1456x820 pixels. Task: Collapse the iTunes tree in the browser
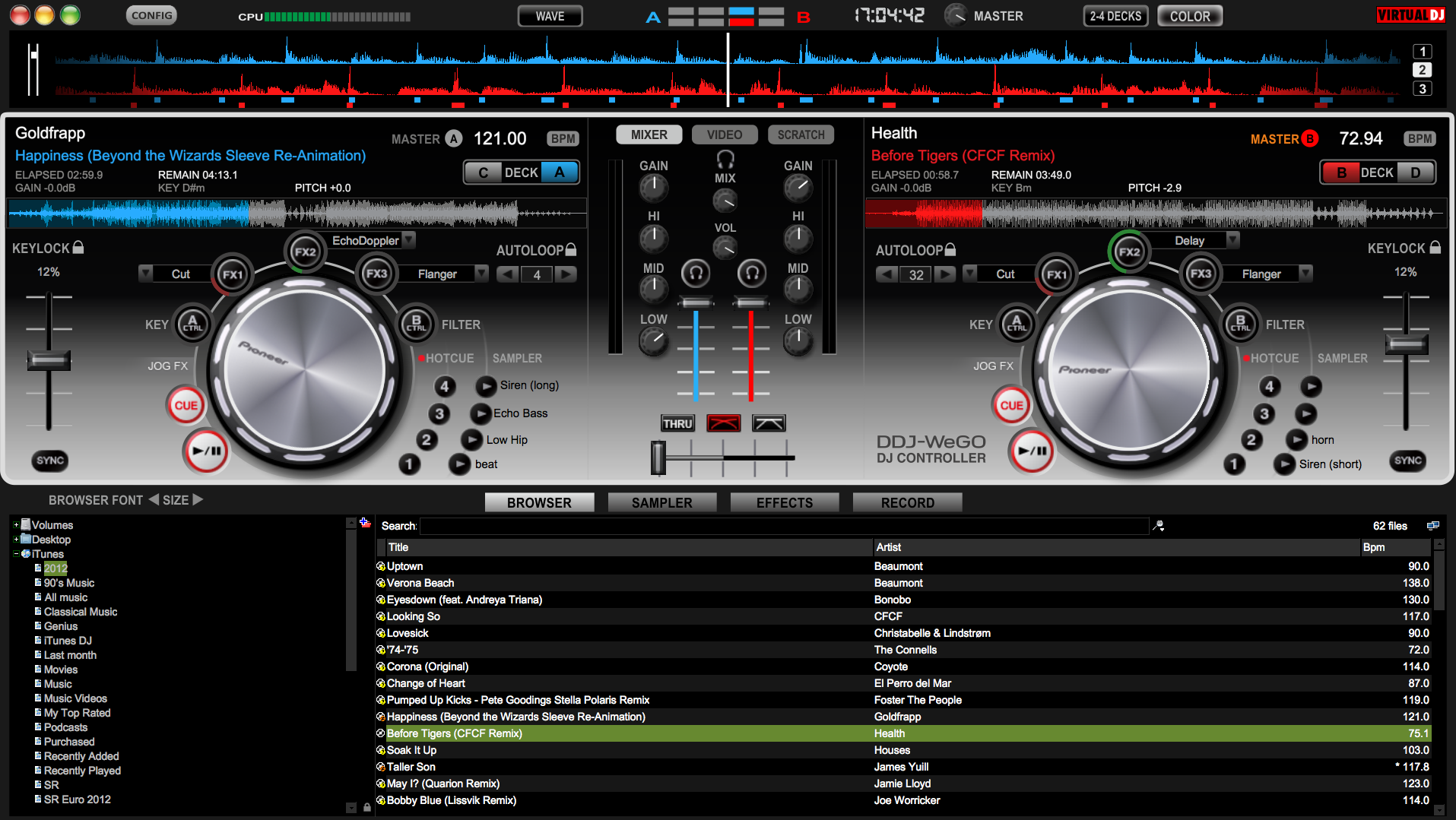tap(15, 554)
